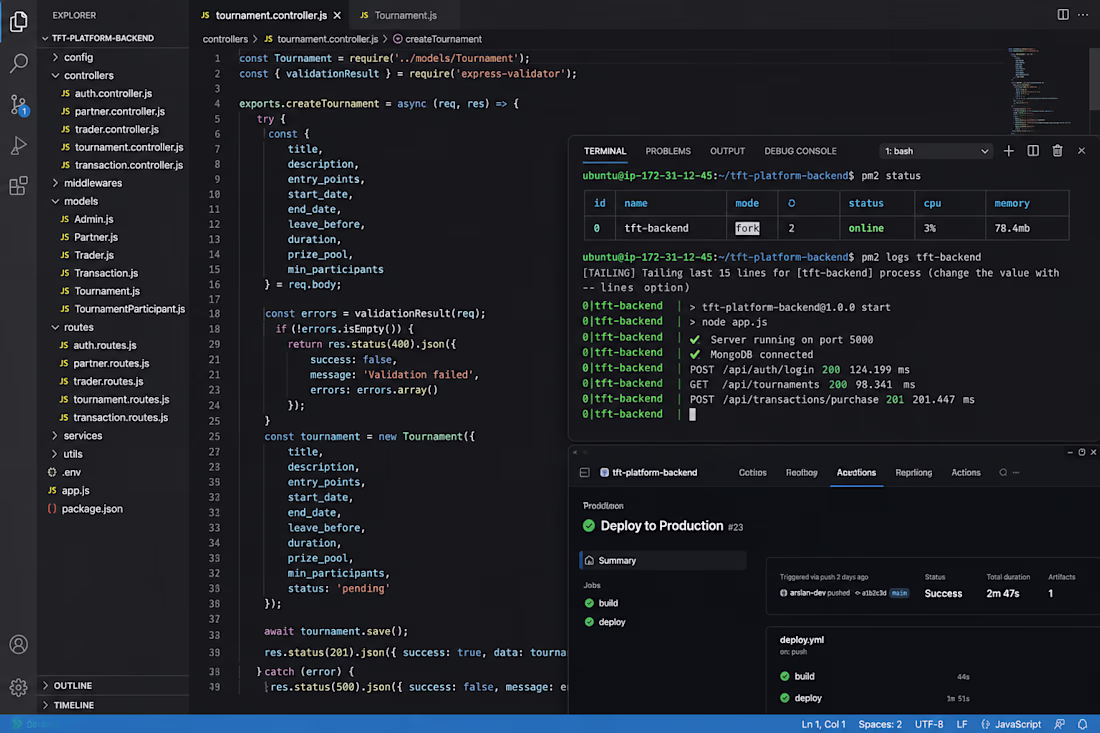
Task: Open the Accounts menu icon
Action: [x=19, y=644]
